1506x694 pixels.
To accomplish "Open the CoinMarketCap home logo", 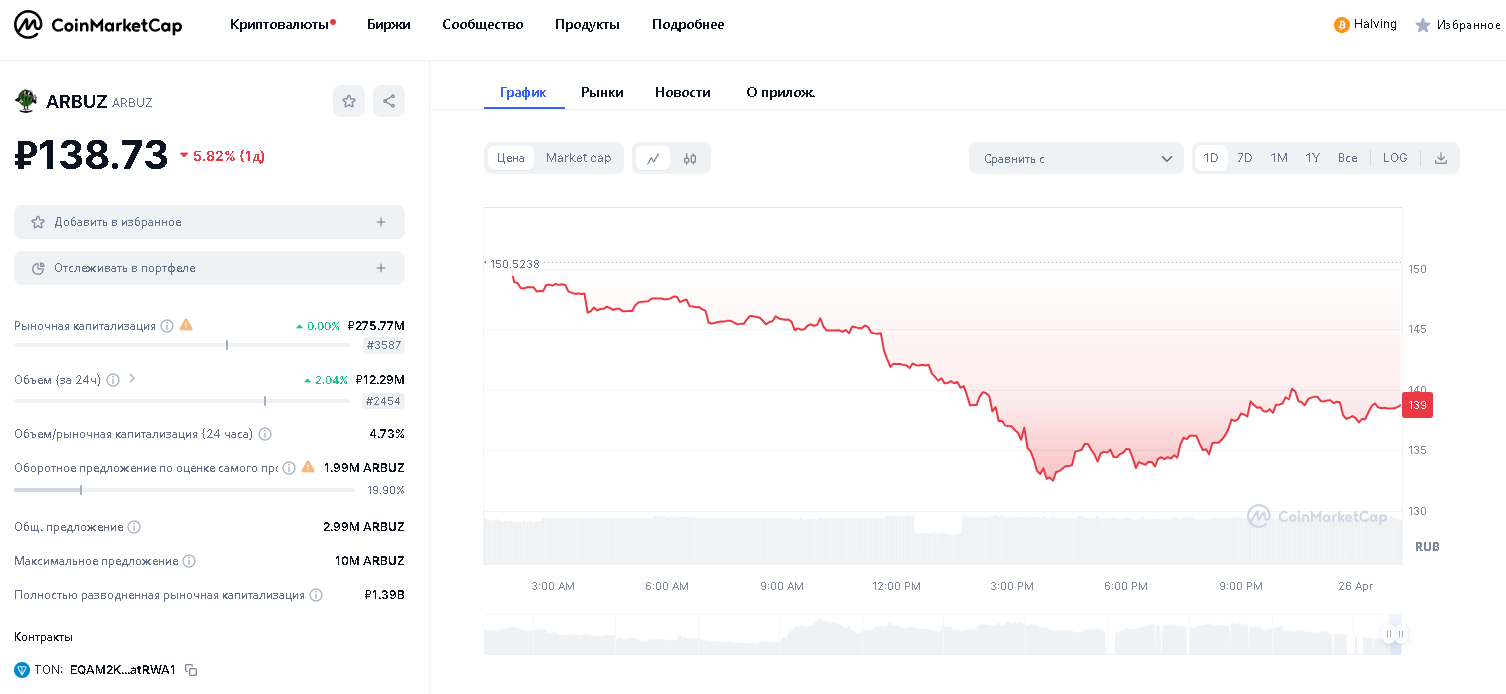I will (98, 24).
